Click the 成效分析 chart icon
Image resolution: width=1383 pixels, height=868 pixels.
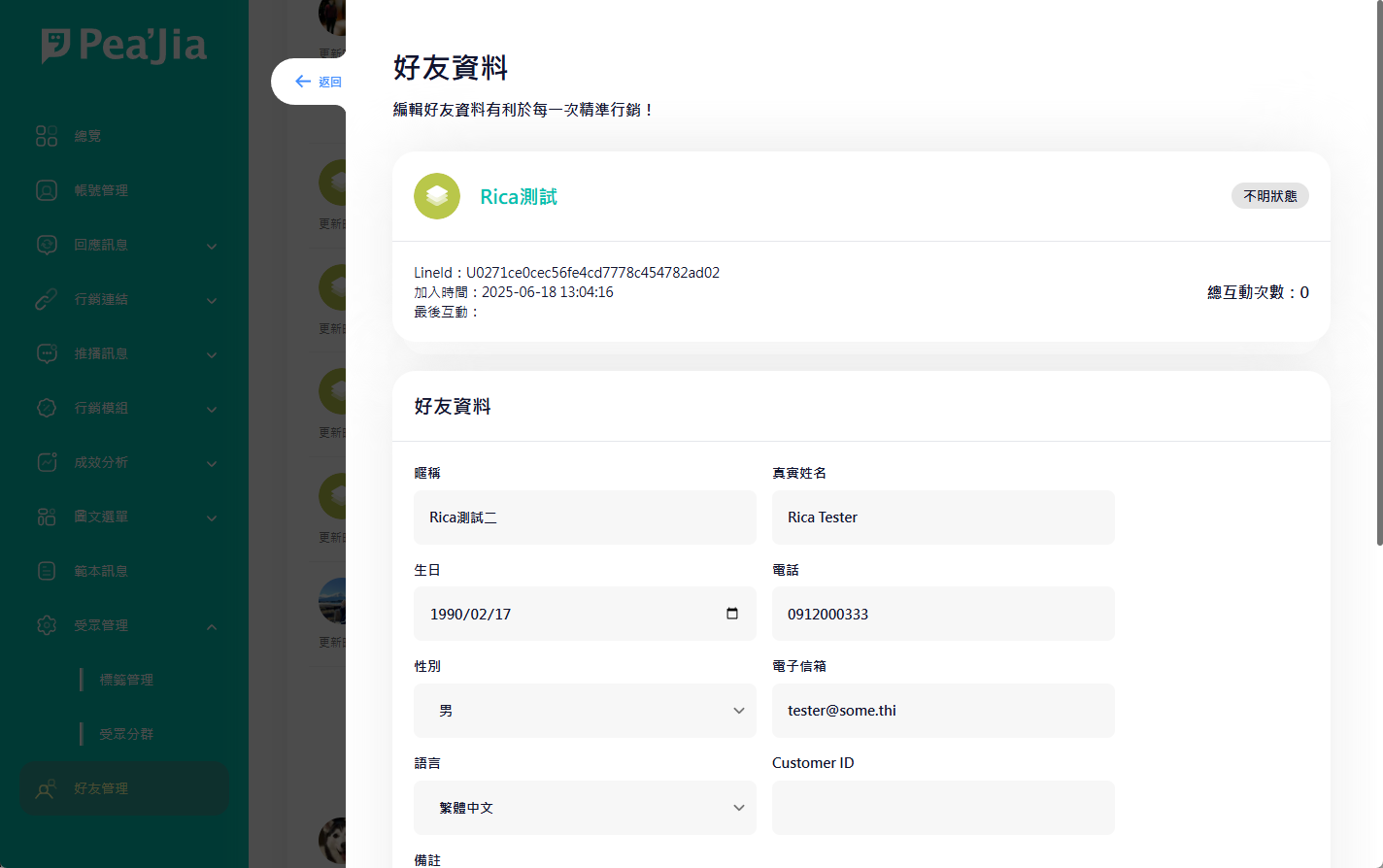tap(47, 462)
